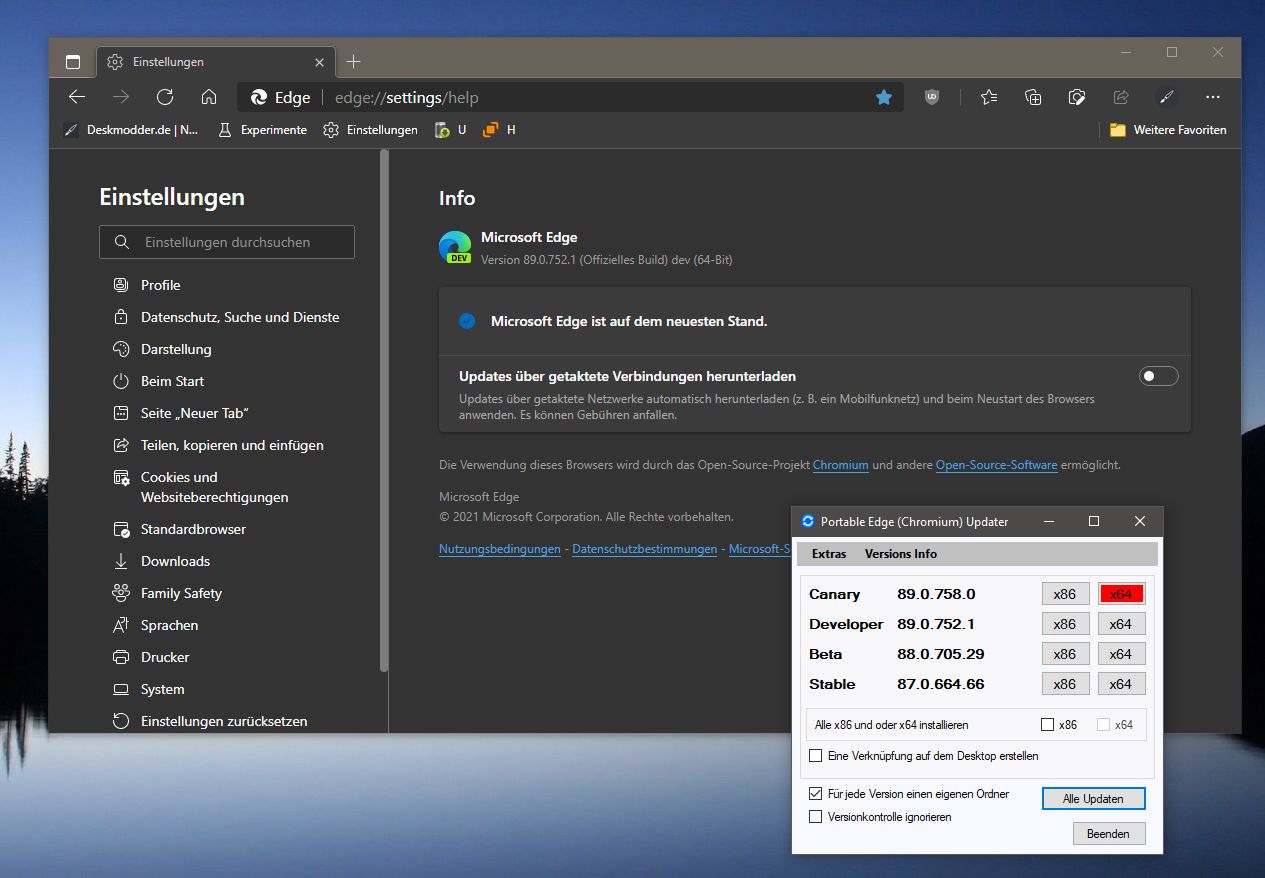Click x86 button for Canary
The width and height of the screenshot is (1265, 878).
[x=1065, y=594]
